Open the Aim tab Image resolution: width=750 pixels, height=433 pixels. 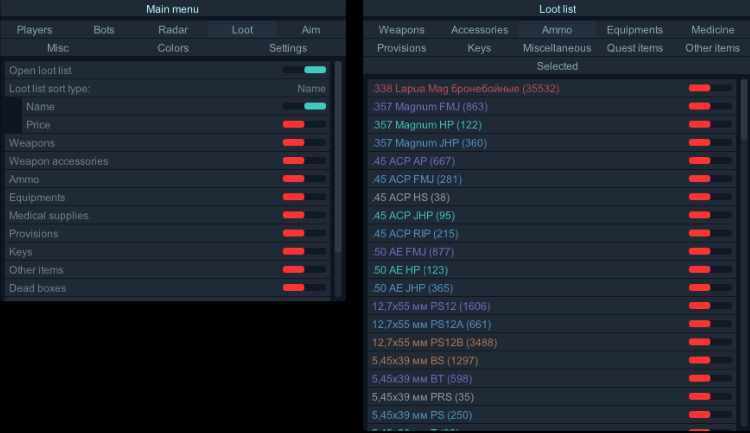tap(311, 30)
